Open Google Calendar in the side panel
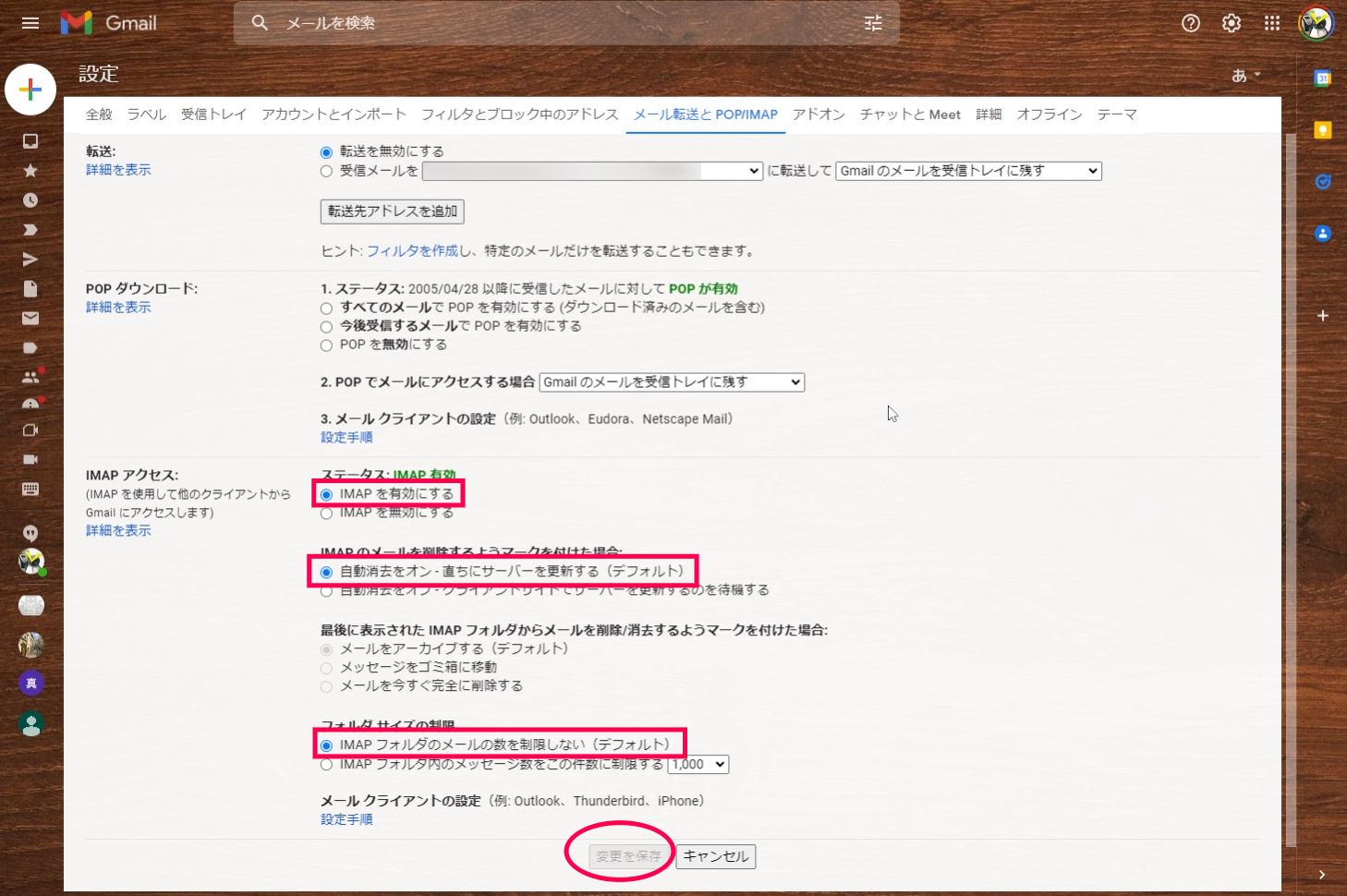The image size is (1347, 896). 1323,79
